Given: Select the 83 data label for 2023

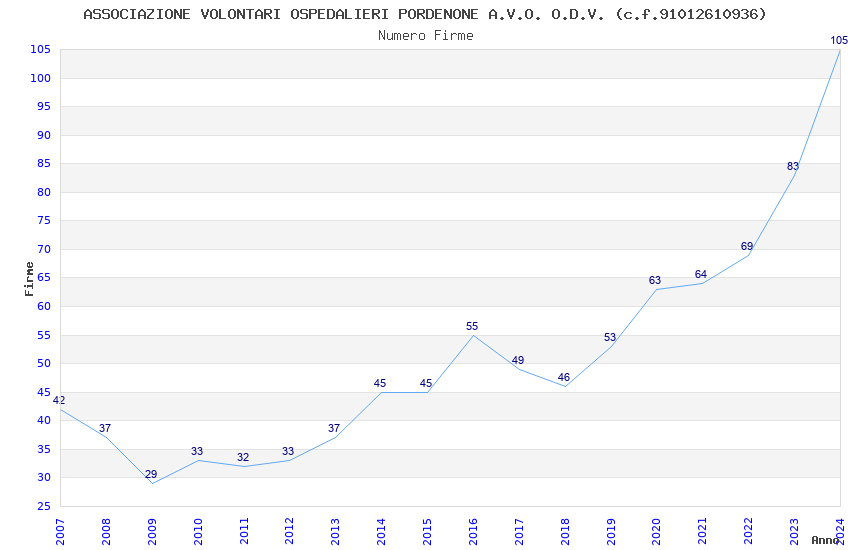Looking at the screenshot, I should click(x=793, y=166).
